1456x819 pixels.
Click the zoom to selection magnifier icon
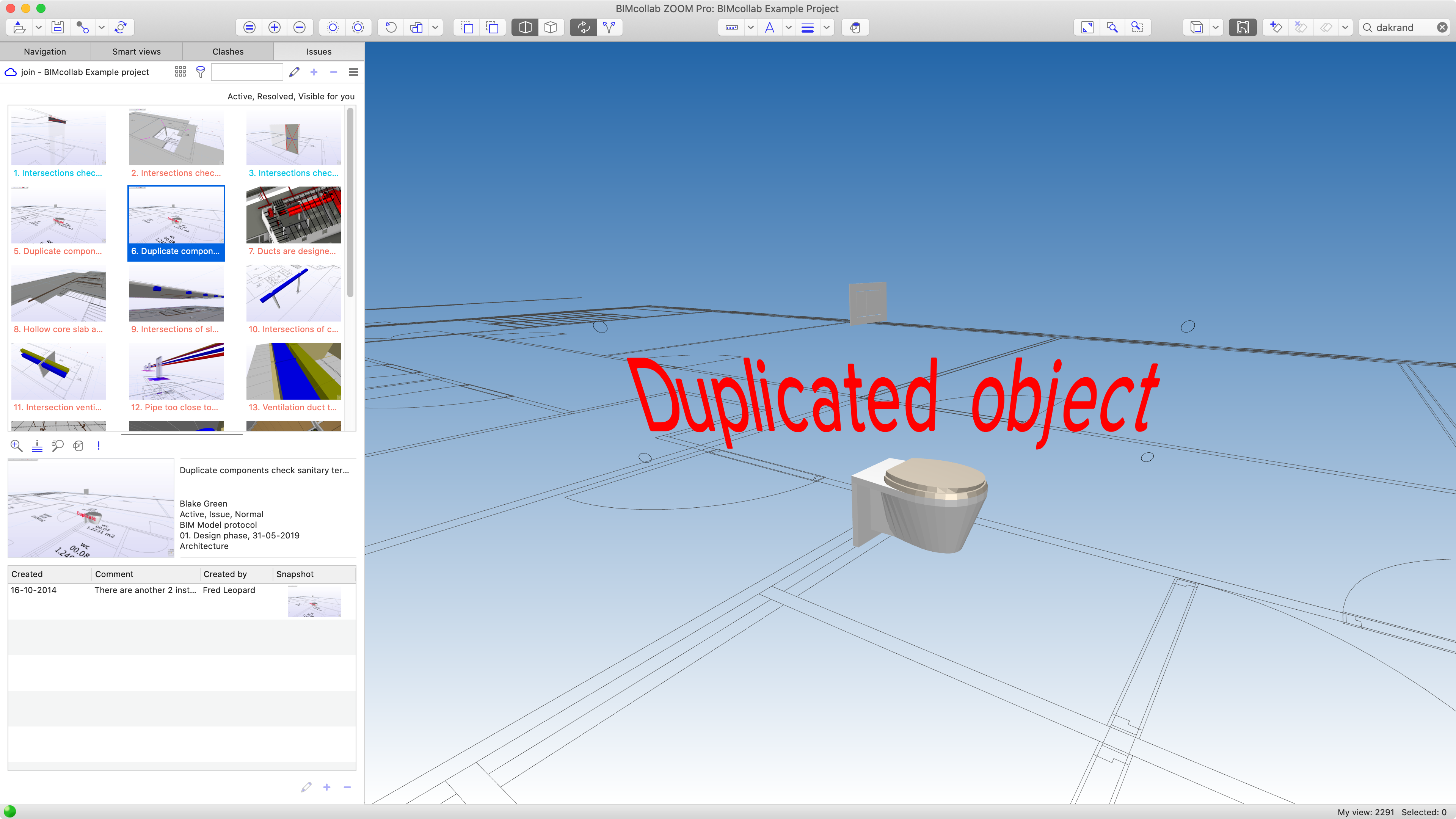pyautogui.click(x=1137, y=27)
